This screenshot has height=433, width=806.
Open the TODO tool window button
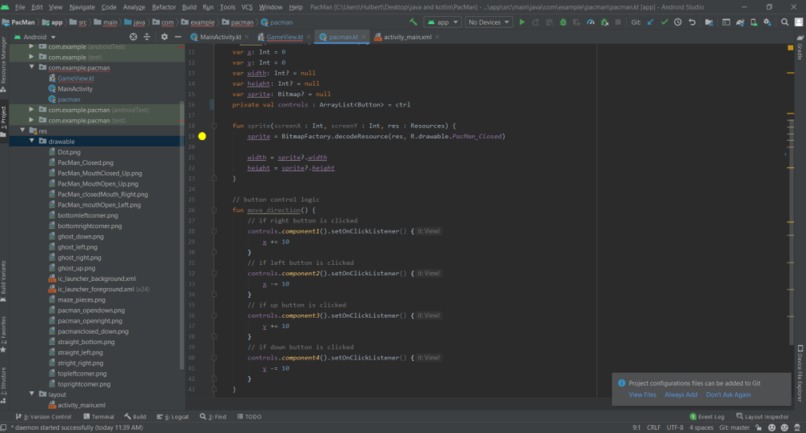[x=249, y=417]
